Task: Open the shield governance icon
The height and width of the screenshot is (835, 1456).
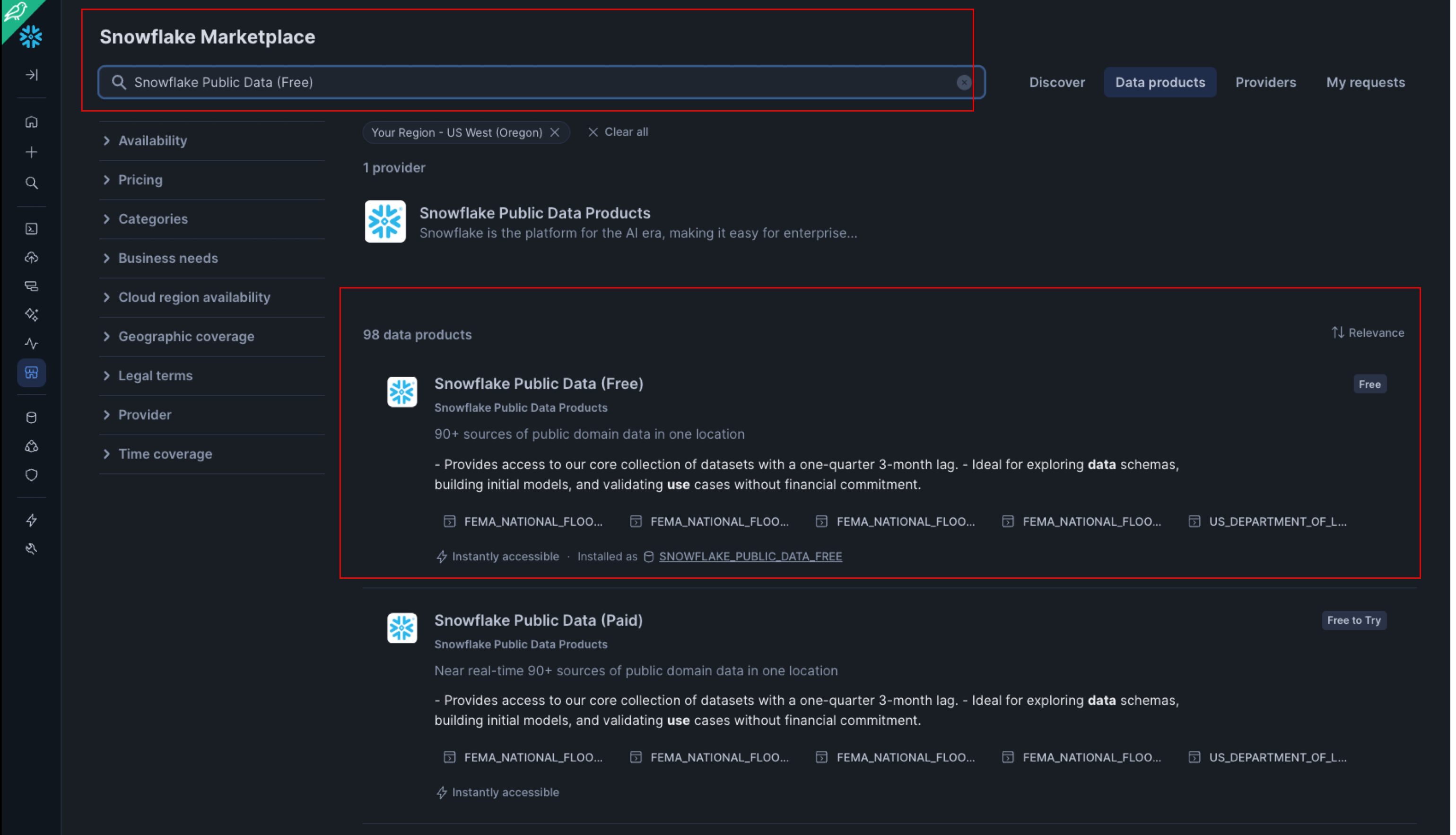Action: [32, 475]
